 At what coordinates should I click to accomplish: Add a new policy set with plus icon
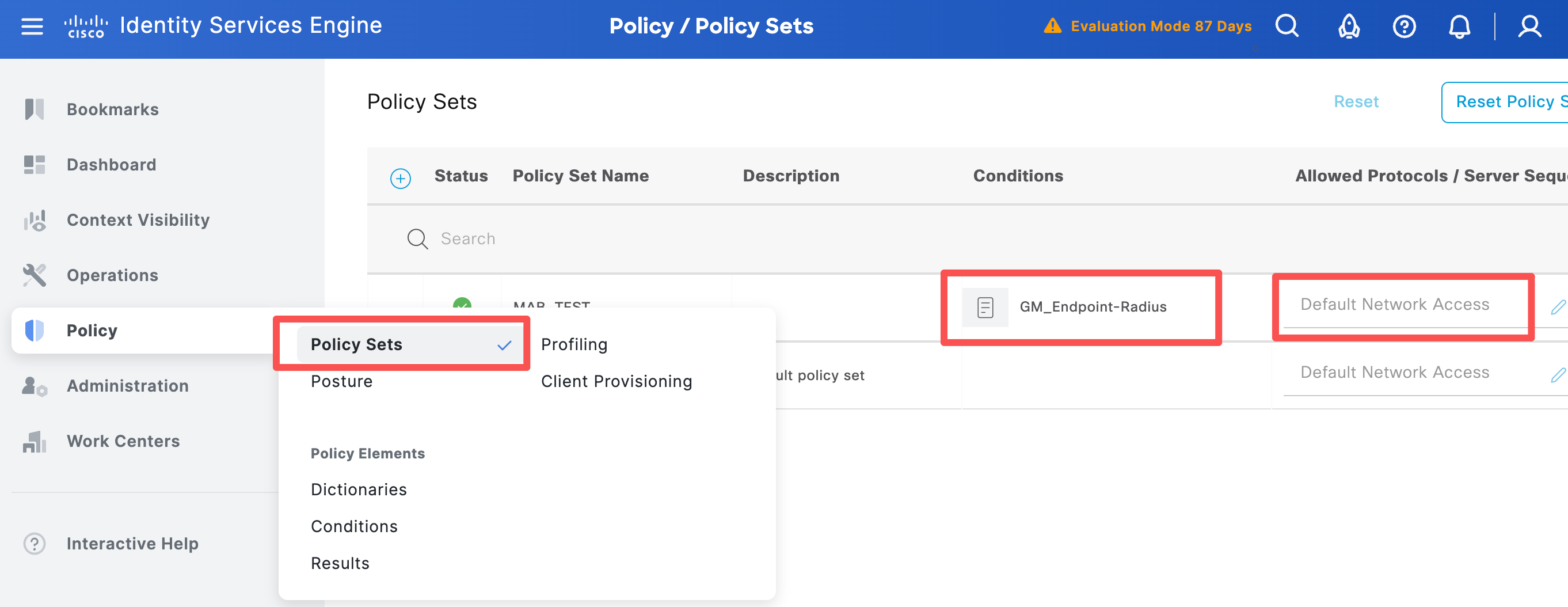click(400, 179)
